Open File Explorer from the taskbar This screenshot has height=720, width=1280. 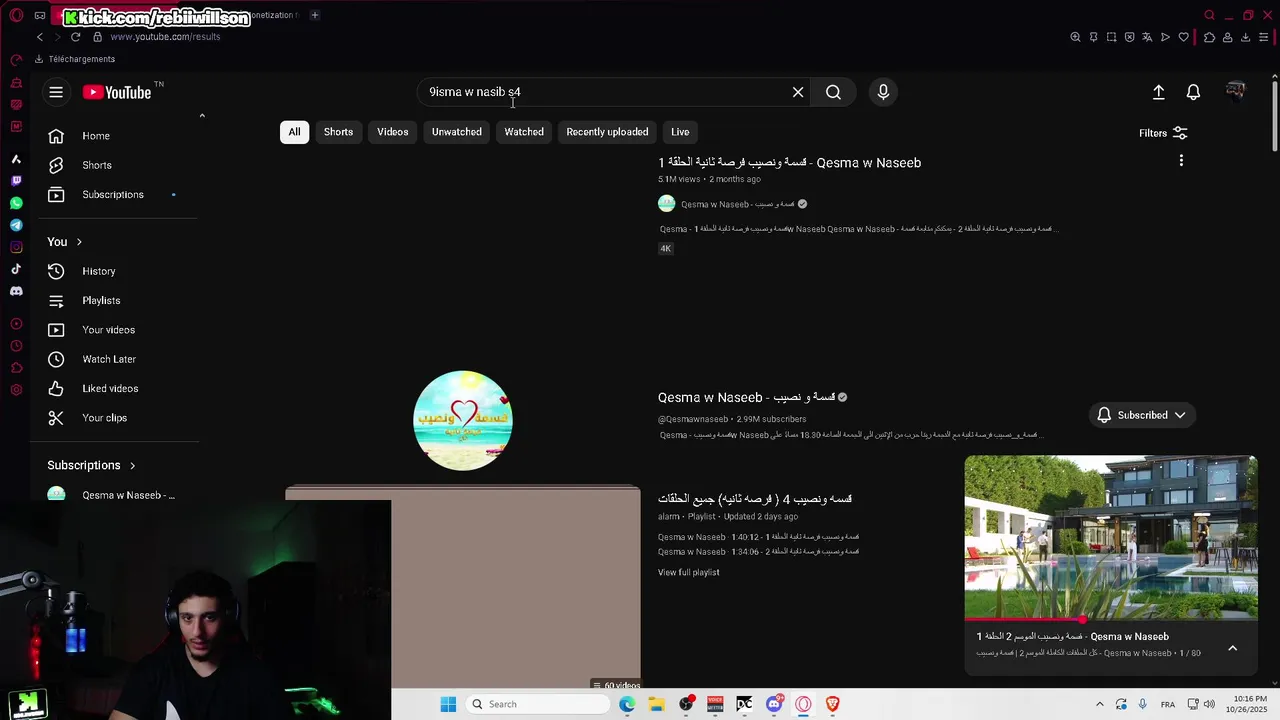pos(656,704)
